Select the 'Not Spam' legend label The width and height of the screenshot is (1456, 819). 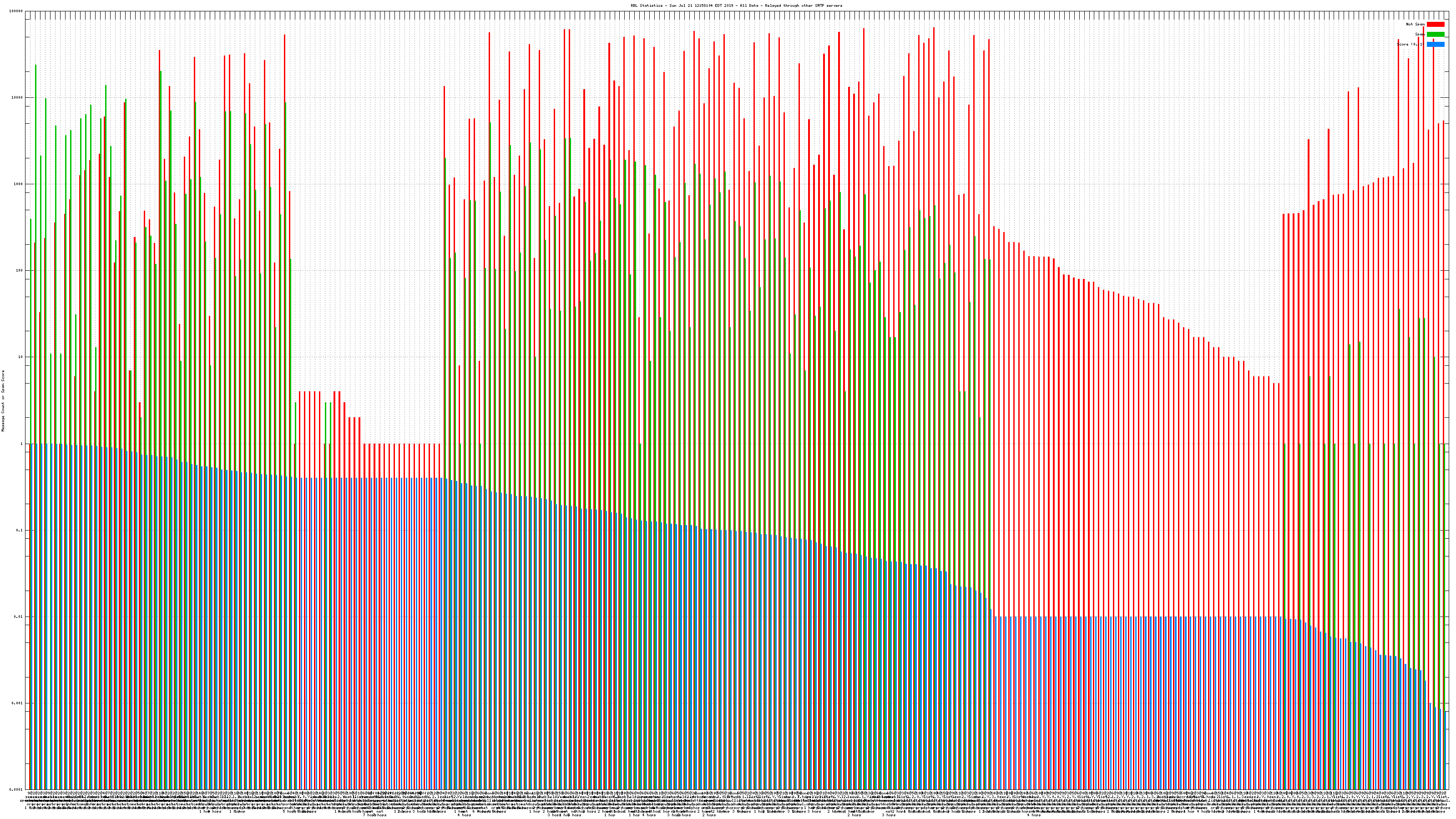pyautogui.click(x=1416, y=24)
